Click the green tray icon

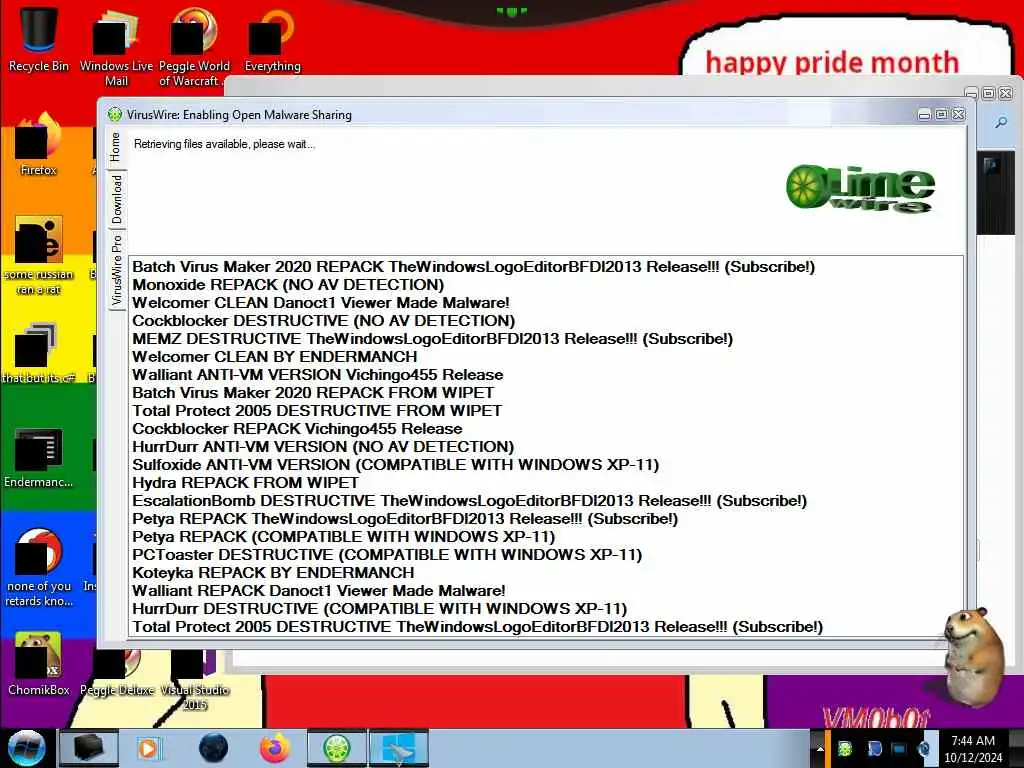845,748
